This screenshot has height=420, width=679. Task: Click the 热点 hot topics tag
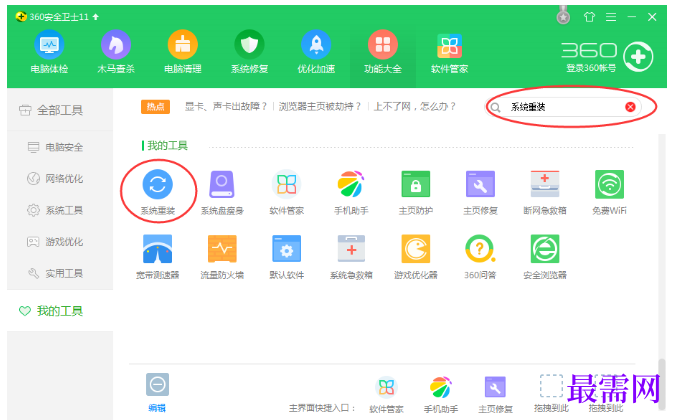click(x=155, y=107)
